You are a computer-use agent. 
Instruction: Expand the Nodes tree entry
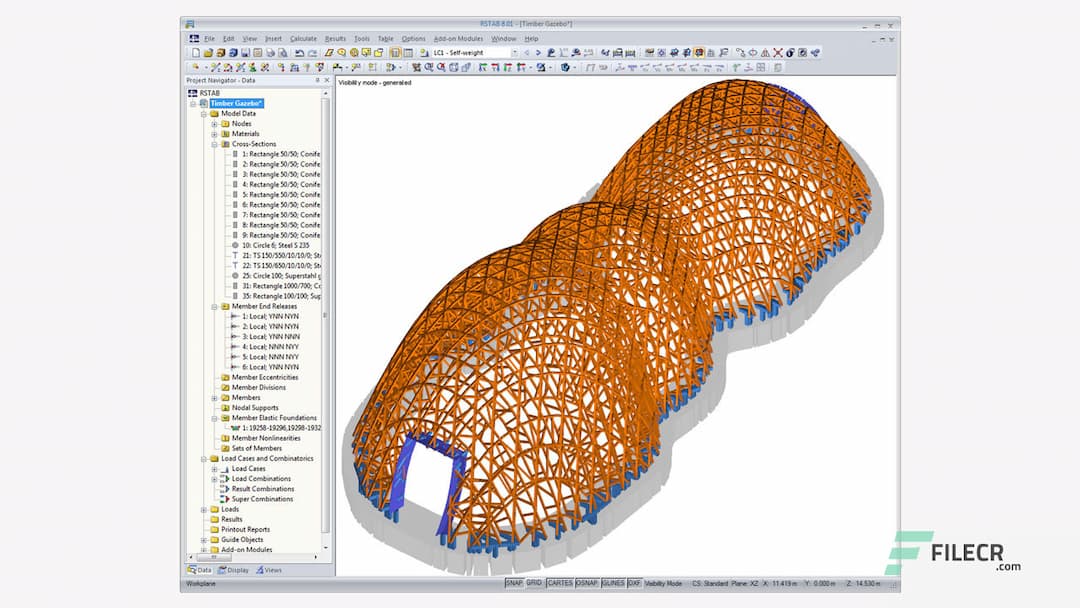(x=215, y=123)
